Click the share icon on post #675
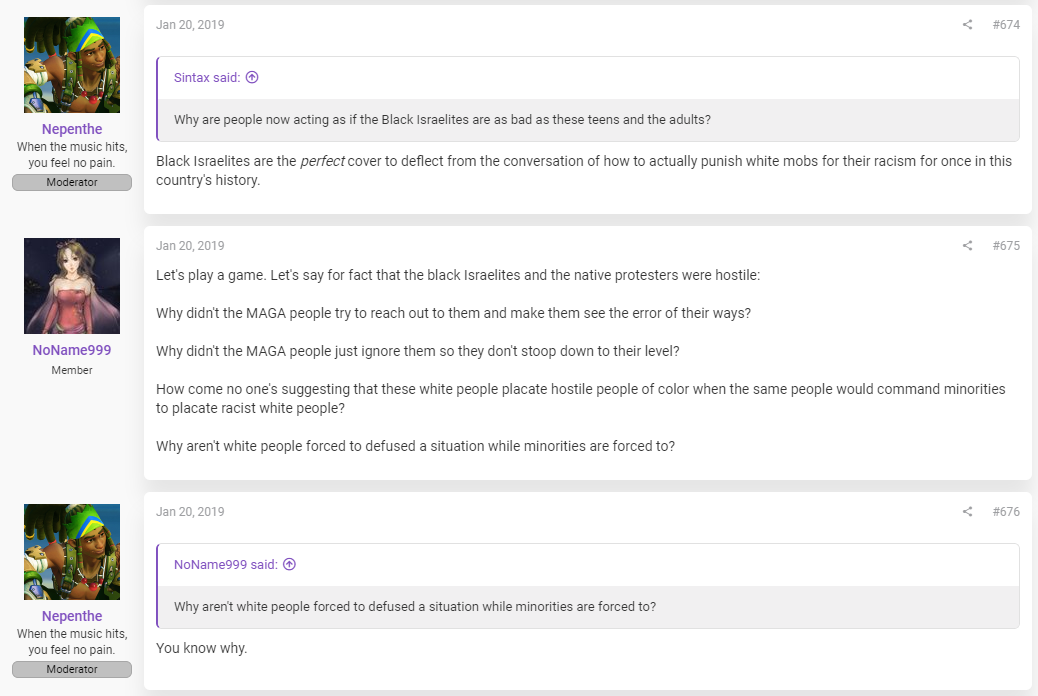 tap(967, 246)
